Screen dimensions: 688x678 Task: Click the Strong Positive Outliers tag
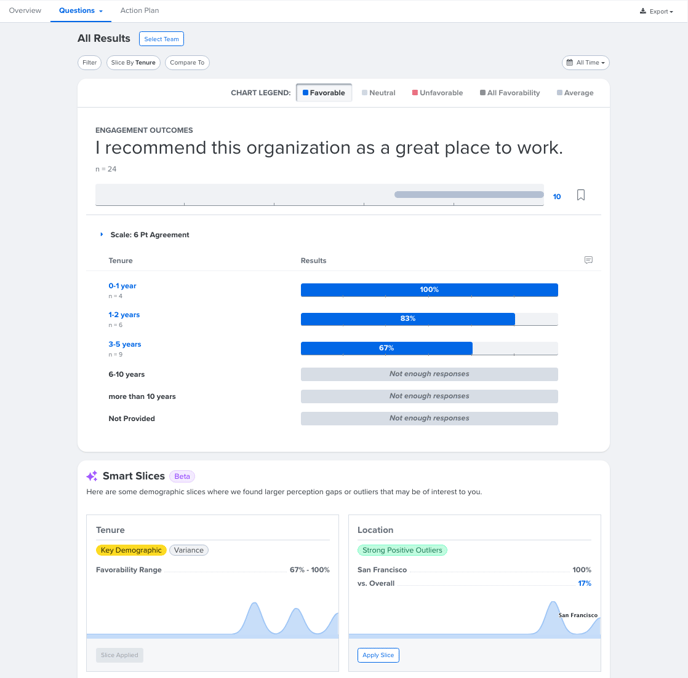402,550
